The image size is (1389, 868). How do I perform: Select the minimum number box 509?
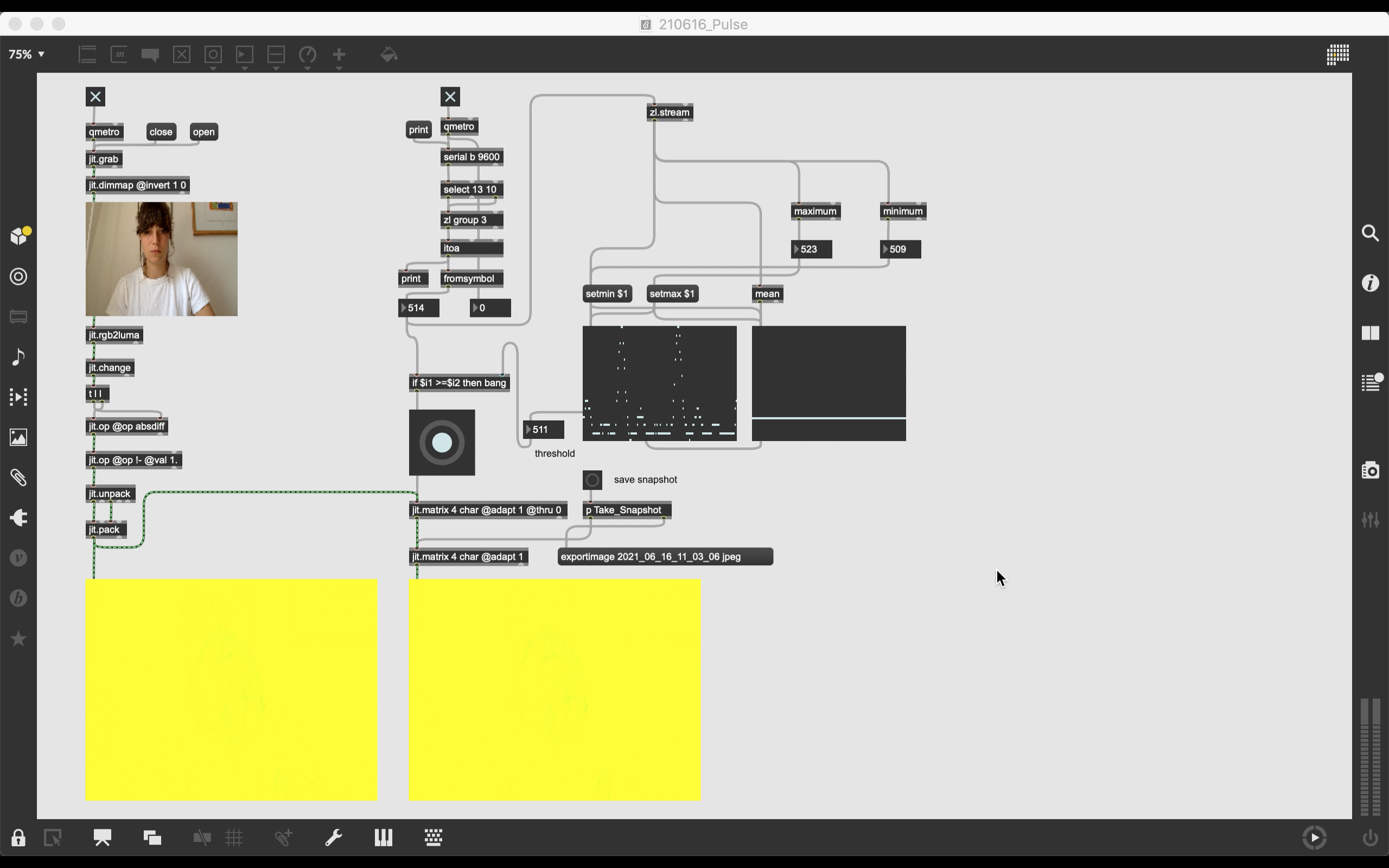(901, 249)
